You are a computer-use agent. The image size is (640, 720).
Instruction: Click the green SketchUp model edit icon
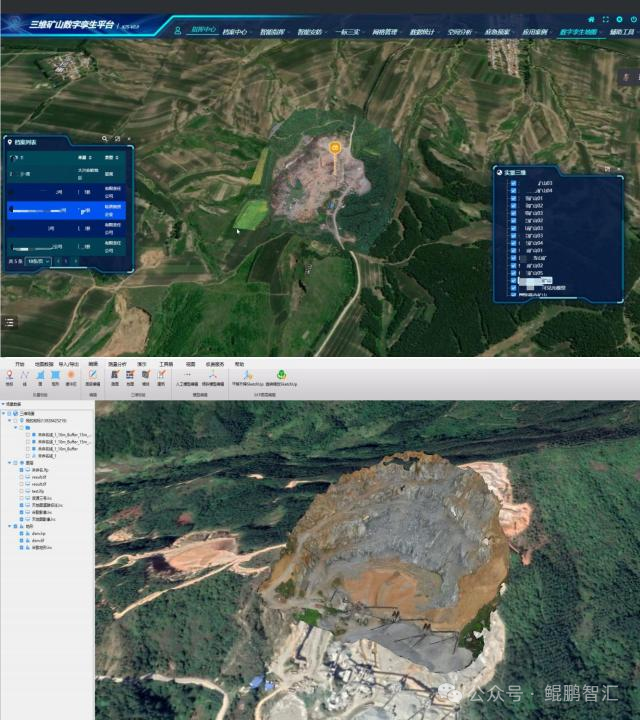point(281,375)
